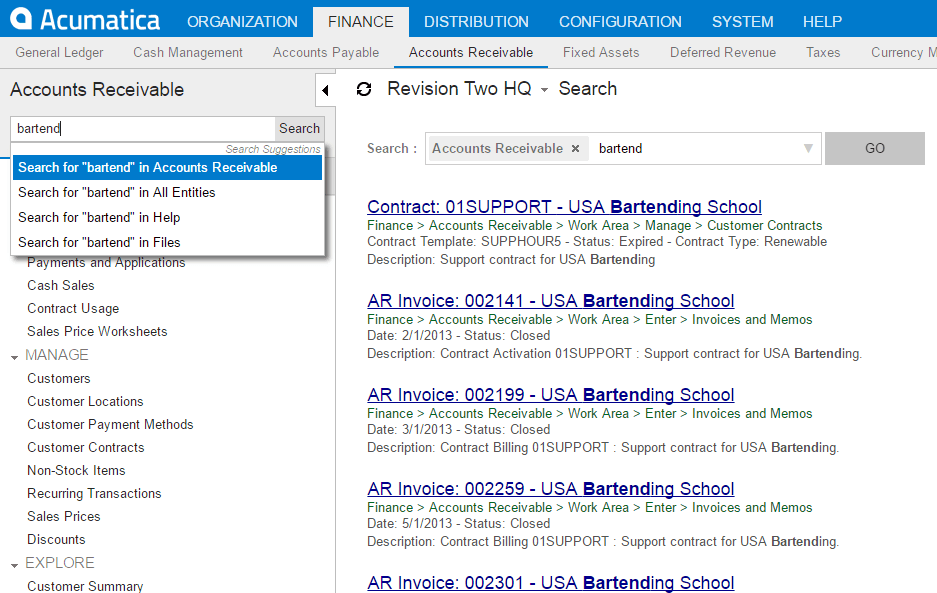Click the Search page title
This screenshot has height=593, width=937.
[587, 88]
